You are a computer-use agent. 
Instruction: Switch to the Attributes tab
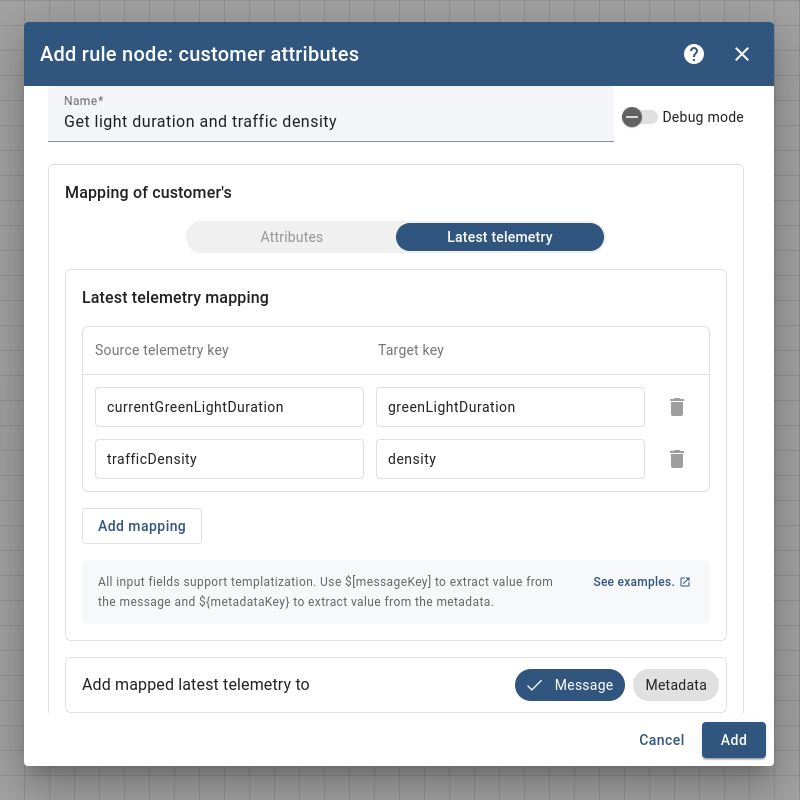(291, 237)
